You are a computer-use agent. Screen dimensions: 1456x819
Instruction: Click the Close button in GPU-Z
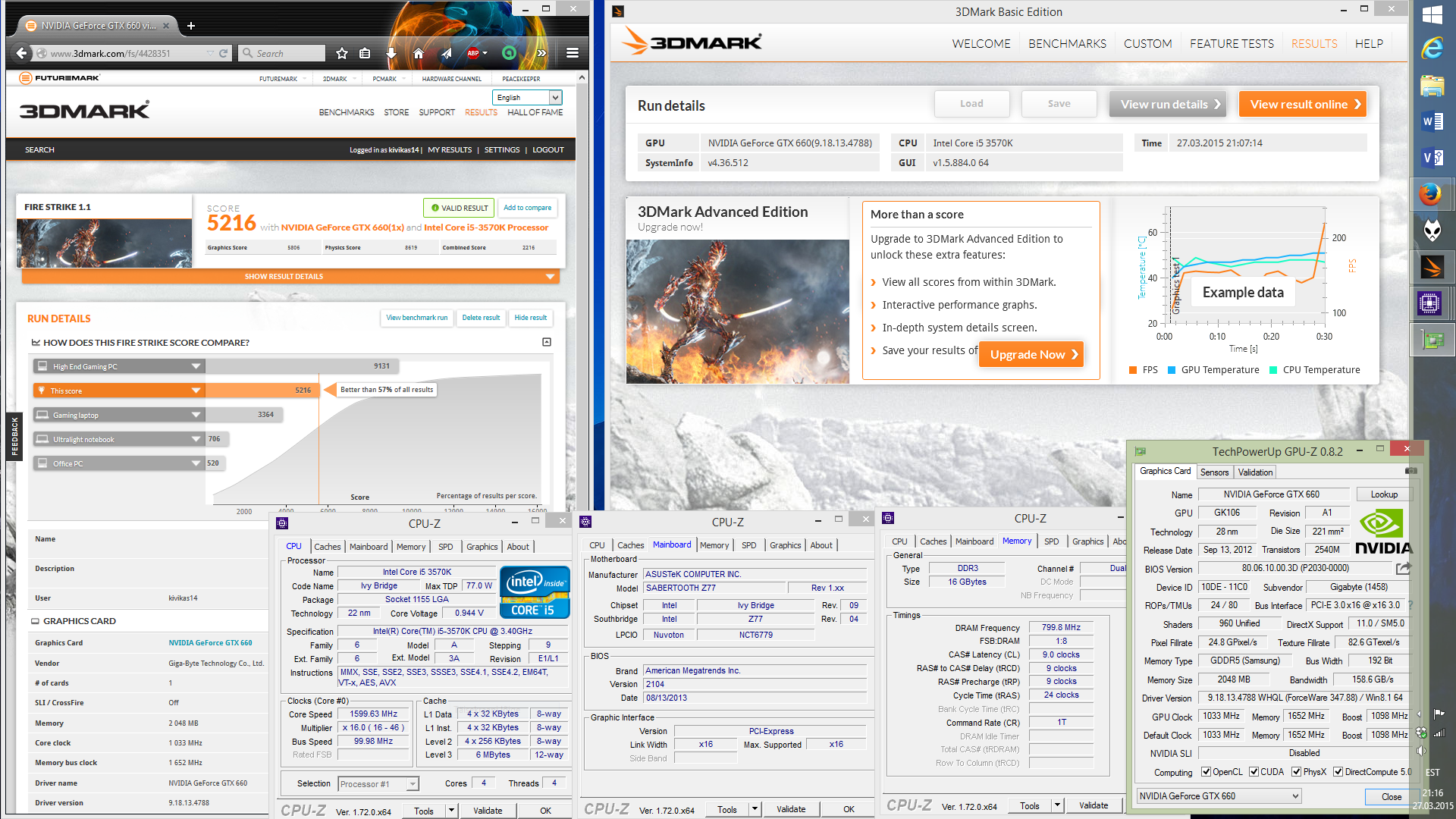(1391, 796)
